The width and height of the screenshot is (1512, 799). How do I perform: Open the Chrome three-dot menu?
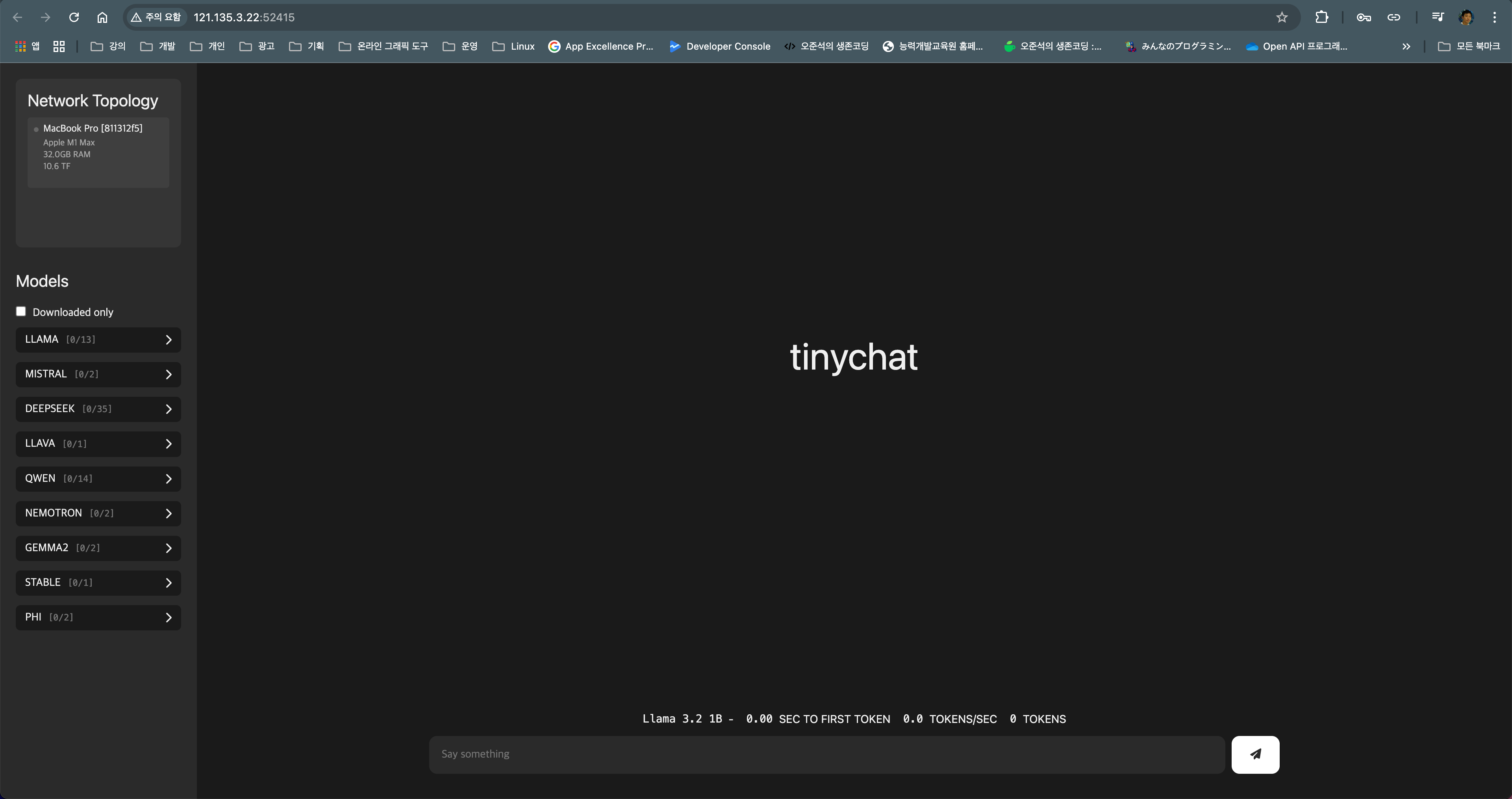[x=1494, y=18]
